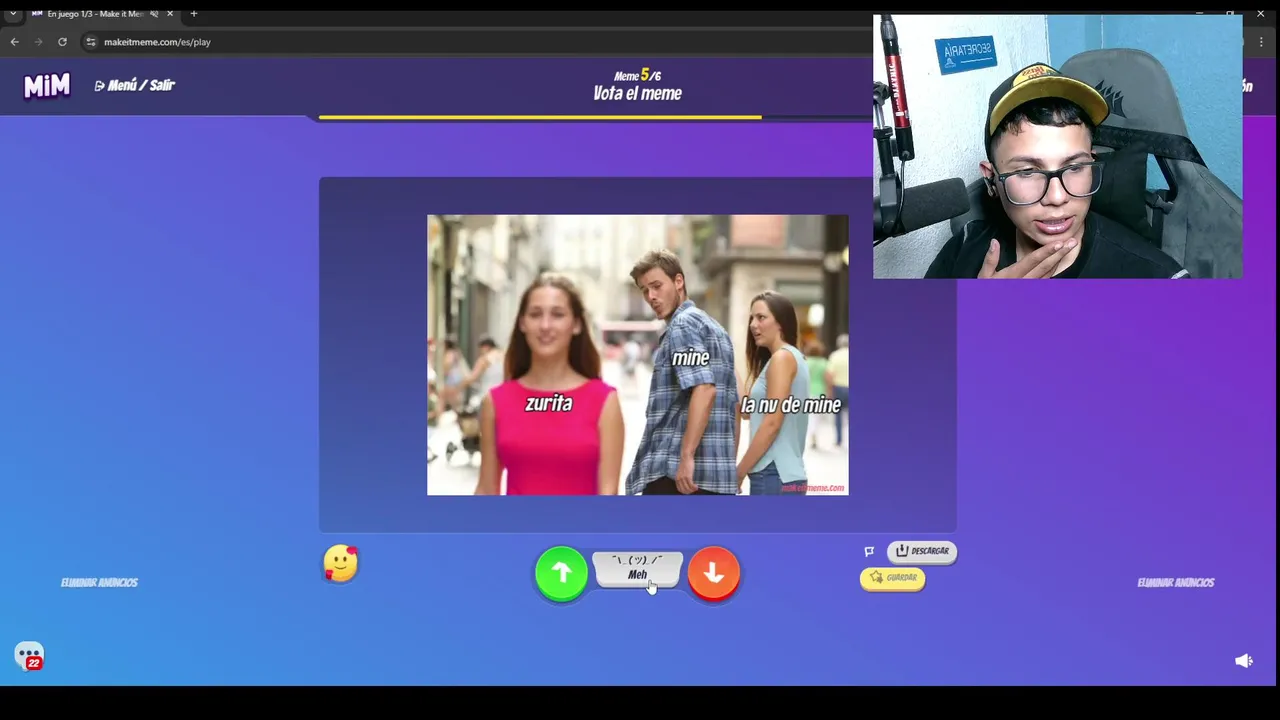
Task: Flag this meme as inappropriate
Action: [869, 551]
